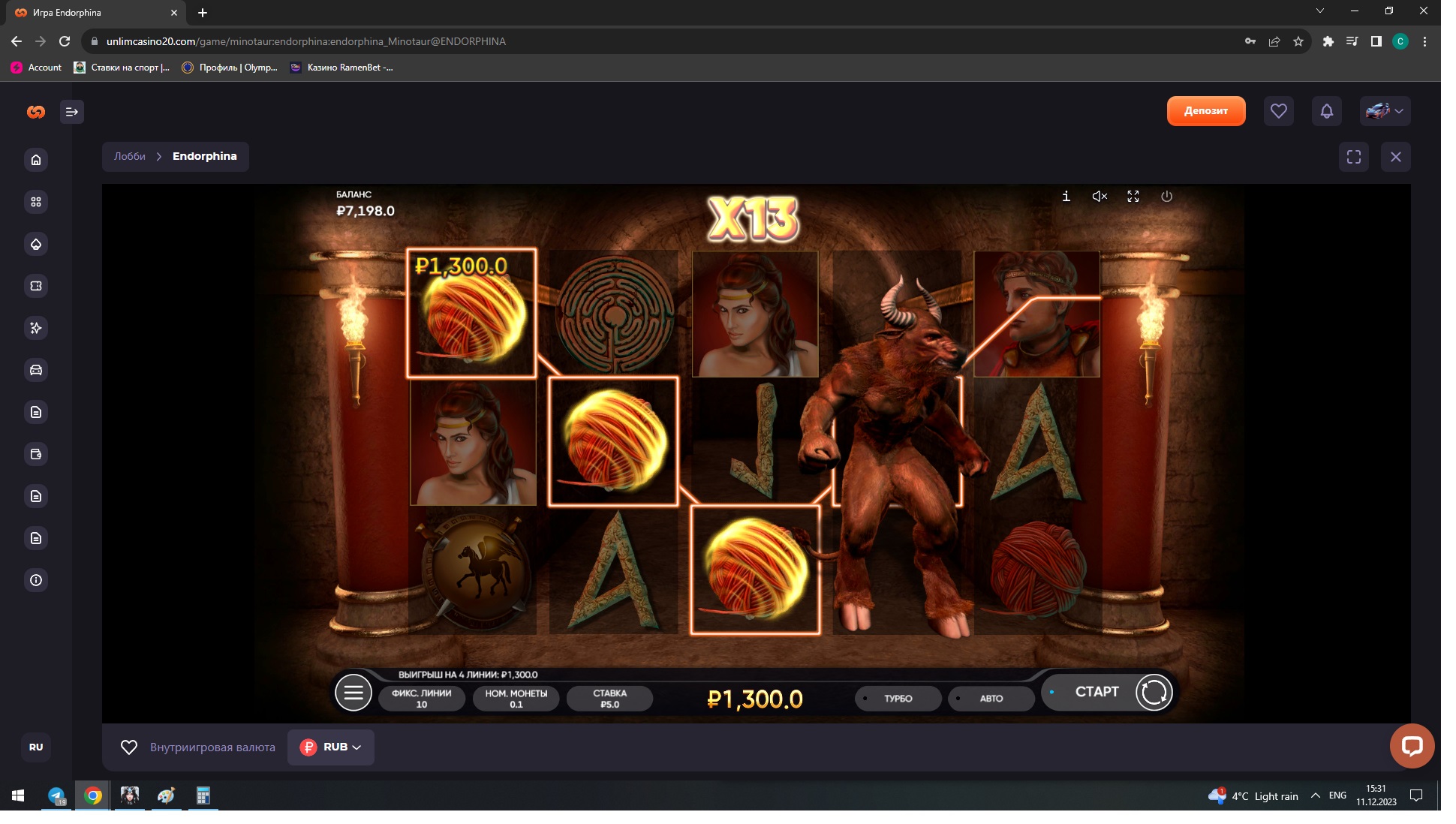1456x824 pixels.
Task: Open Ставки на спорт bookmark
Action: pyautogui.click(x=122, y=68)
